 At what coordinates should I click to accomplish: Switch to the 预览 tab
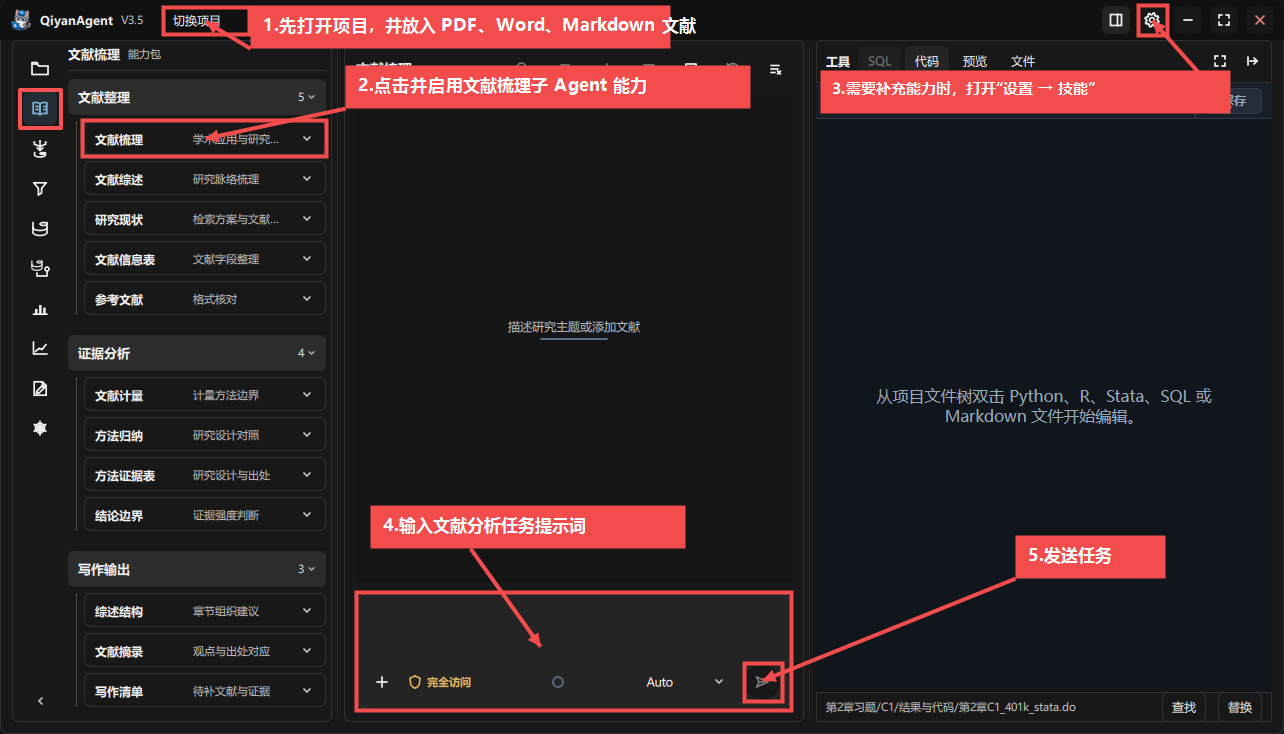pyautogui.click(x=975, y=61)
